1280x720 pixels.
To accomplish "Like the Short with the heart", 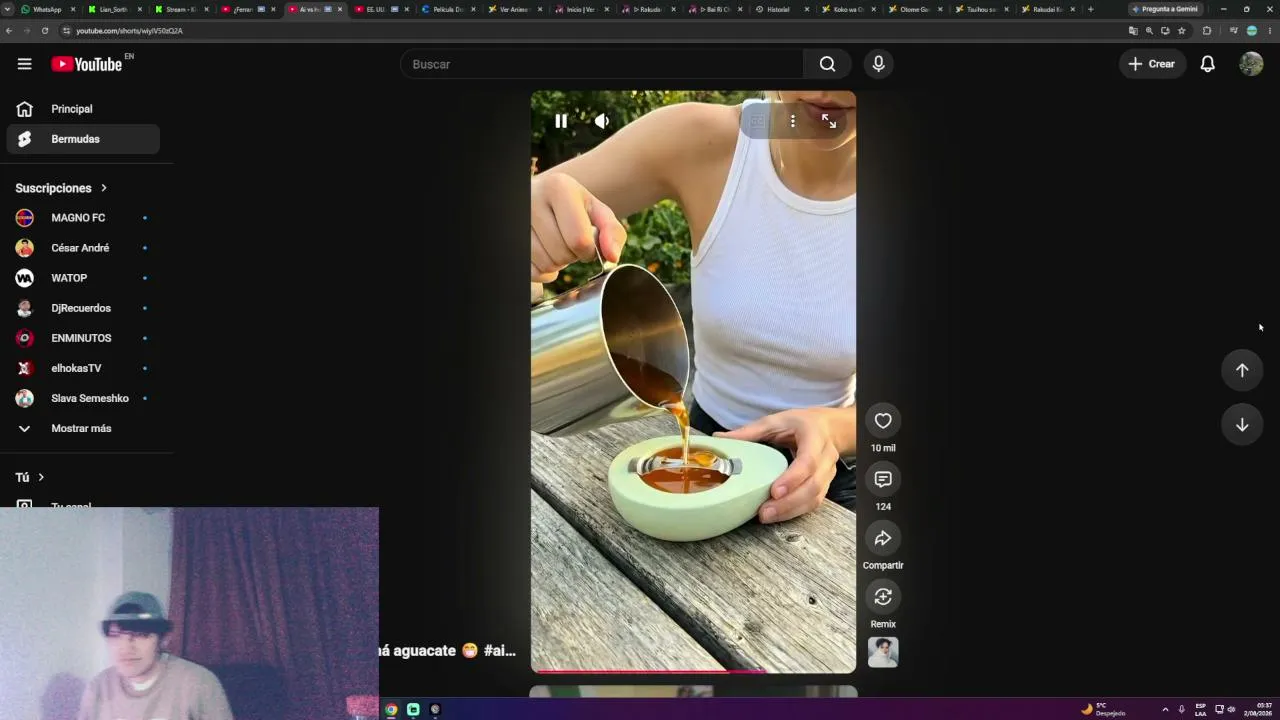I will (x=883, y=421).
